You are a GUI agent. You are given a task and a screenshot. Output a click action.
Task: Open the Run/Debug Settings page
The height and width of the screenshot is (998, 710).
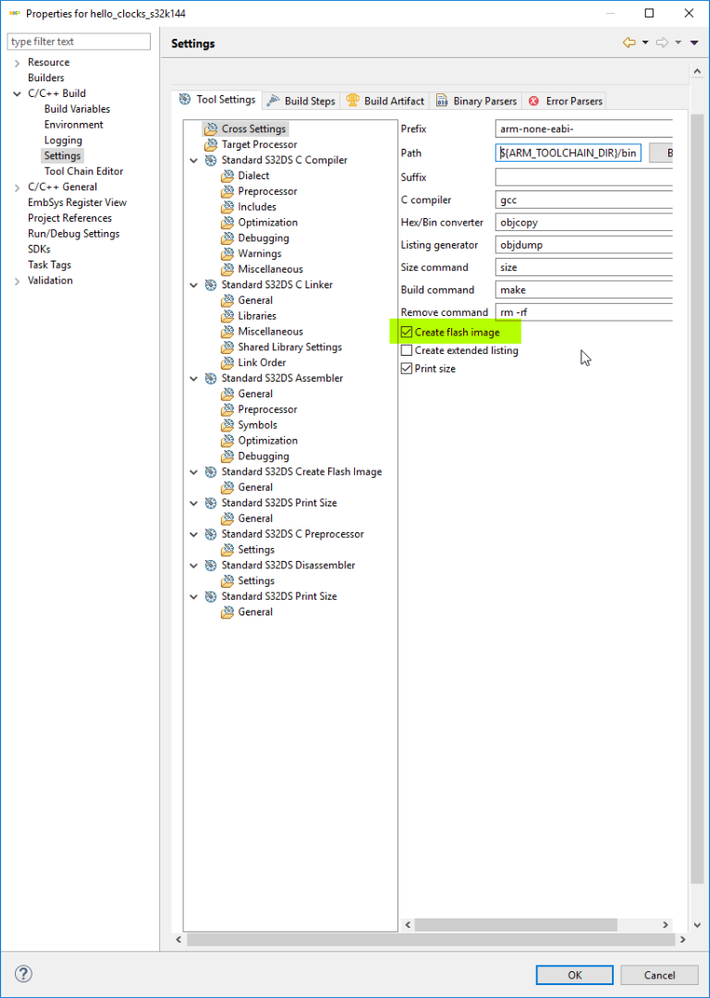tap(73, 234)
